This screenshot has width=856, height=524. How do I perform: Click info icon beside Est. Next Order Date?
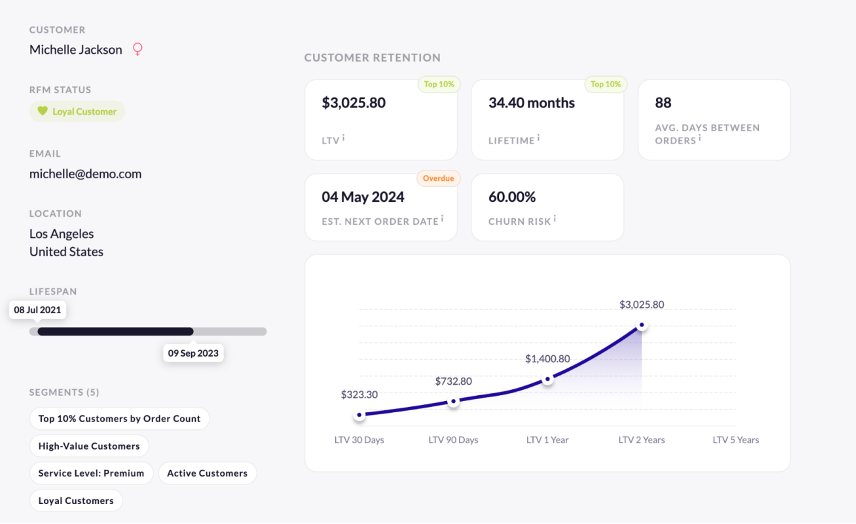click(x=442, y=218)
